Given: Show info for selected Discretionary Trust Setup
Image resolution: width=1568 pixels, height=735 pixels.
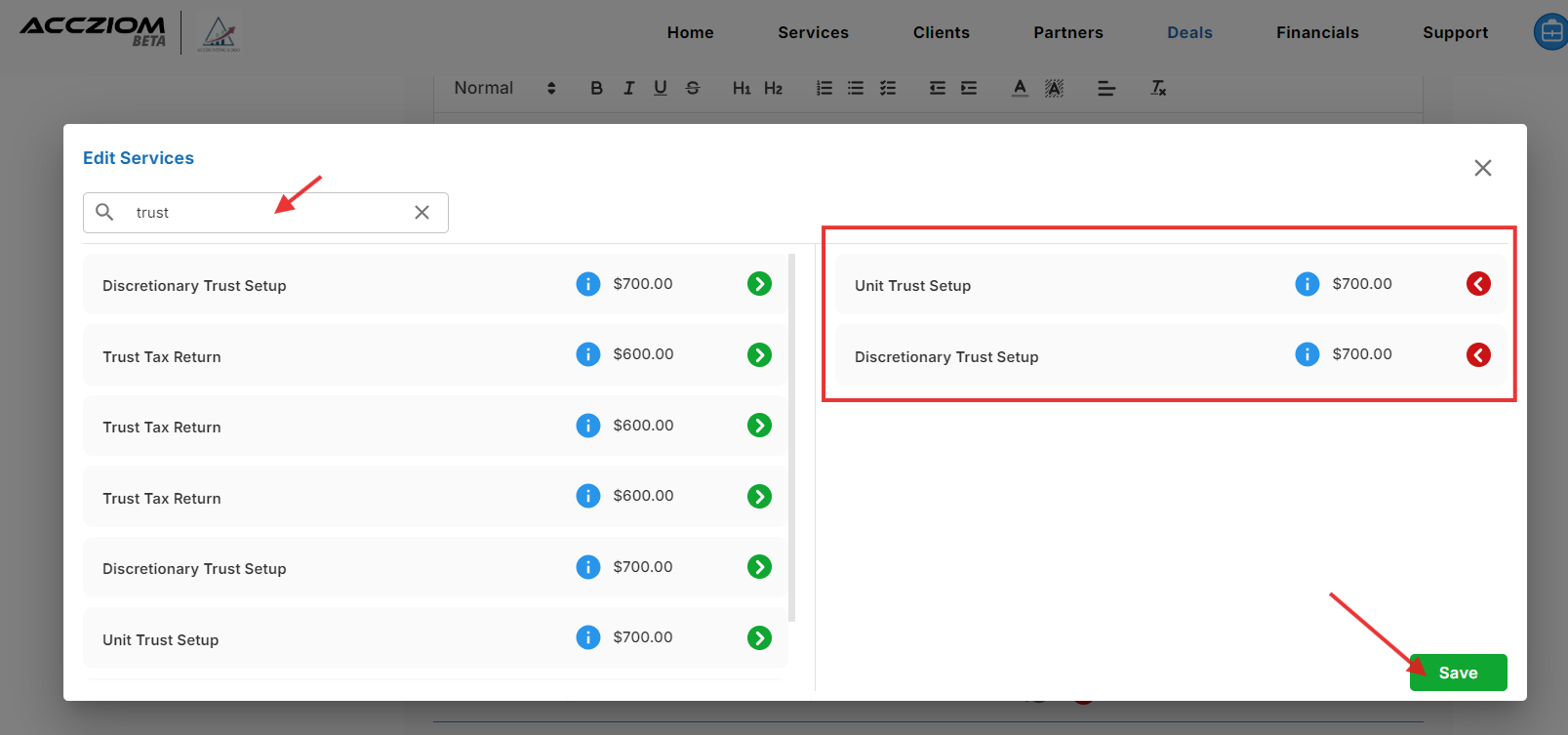Looking at the screenshot, I should point(1307,354).
